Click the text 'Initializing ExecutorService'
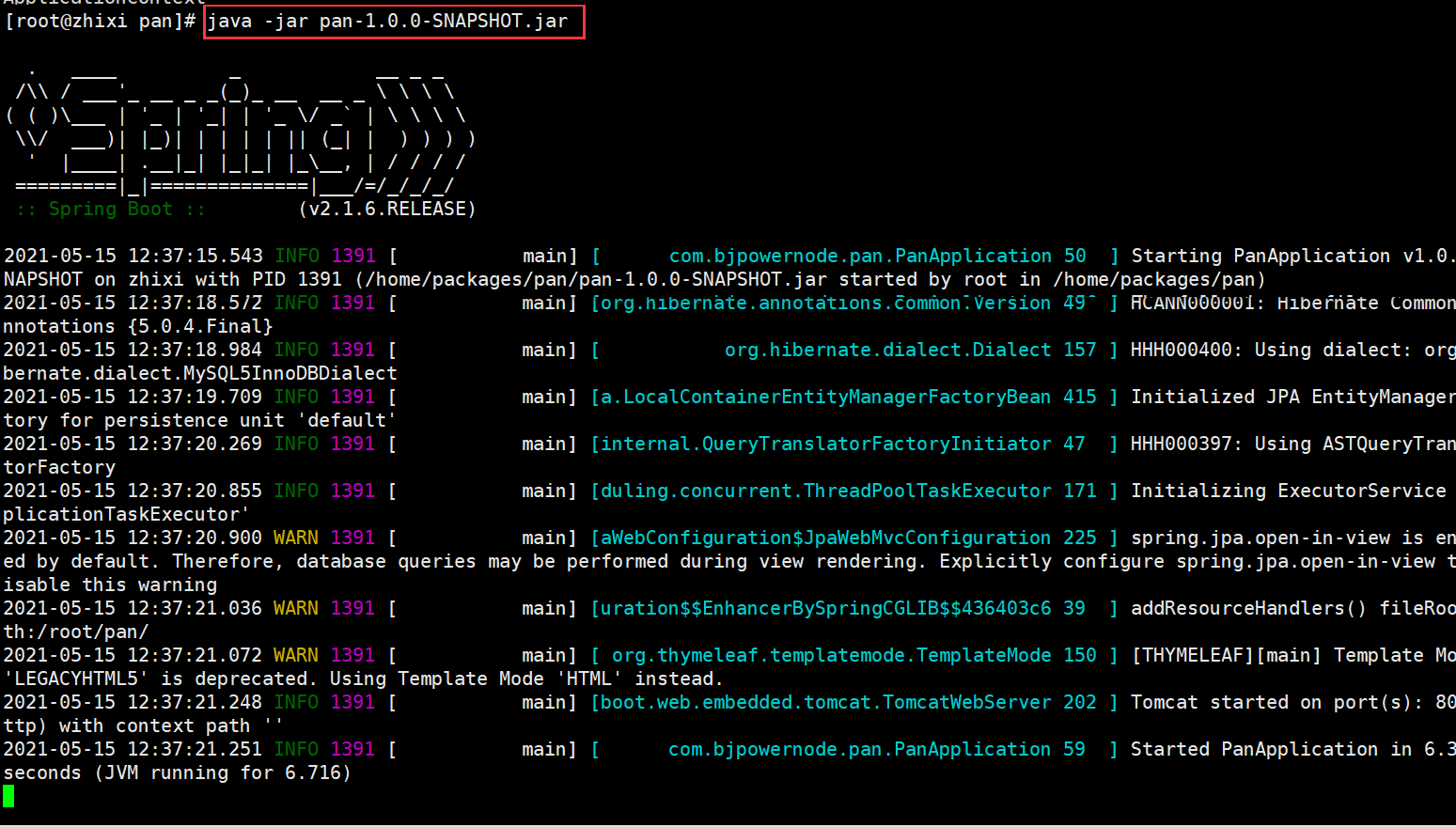The width and height of the screenshot is (1456, 827). pyautogui.click(x=1289, y=491)
